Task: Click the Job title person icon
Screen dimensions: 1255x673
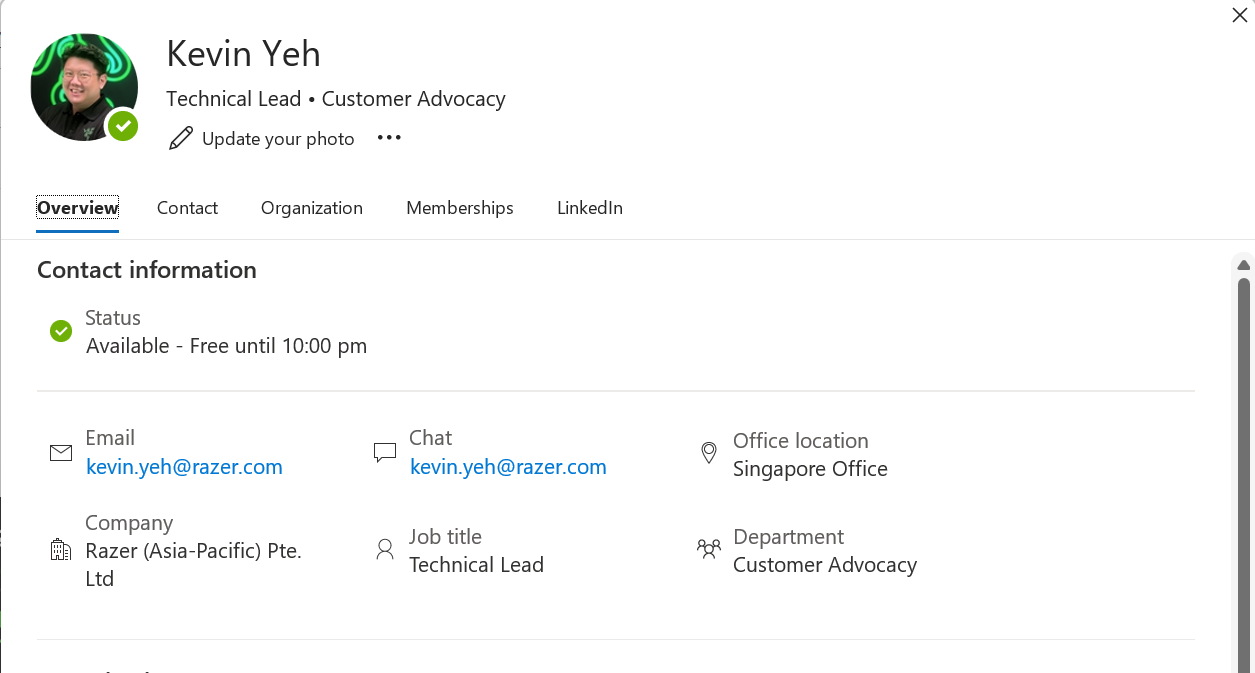Action: coord(385,549)
